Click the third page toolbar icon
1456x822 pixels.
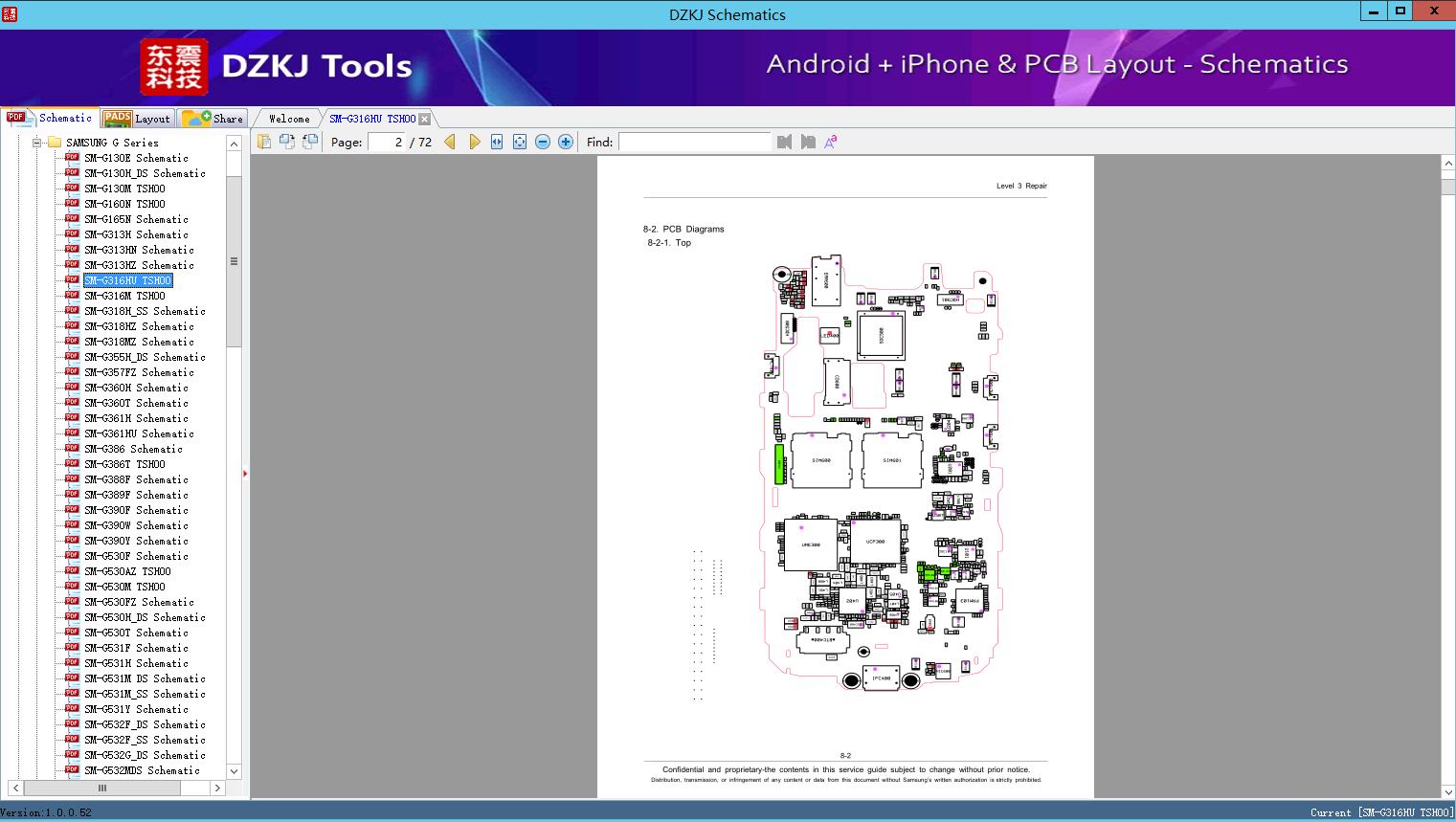(309, 142)
